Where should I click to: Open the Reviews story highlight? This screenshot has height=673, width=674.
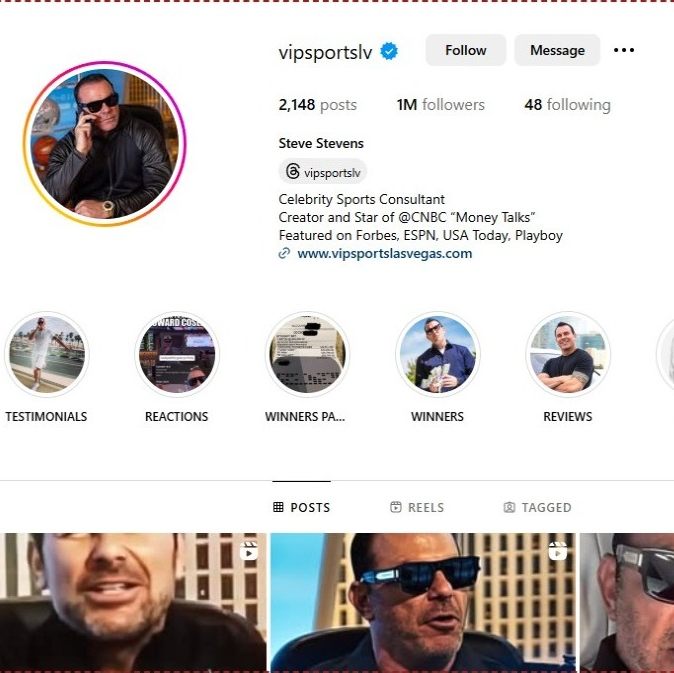568,354
